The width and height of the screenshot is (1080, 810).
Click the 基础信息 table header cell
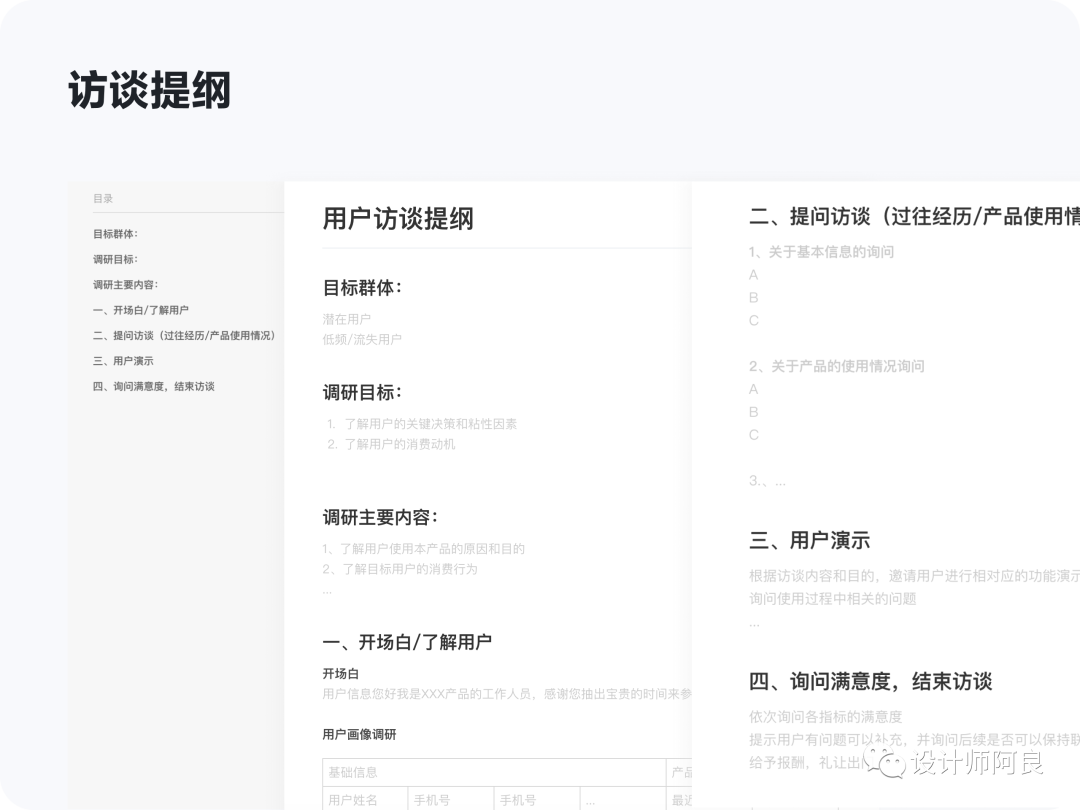tap(353, 773)
